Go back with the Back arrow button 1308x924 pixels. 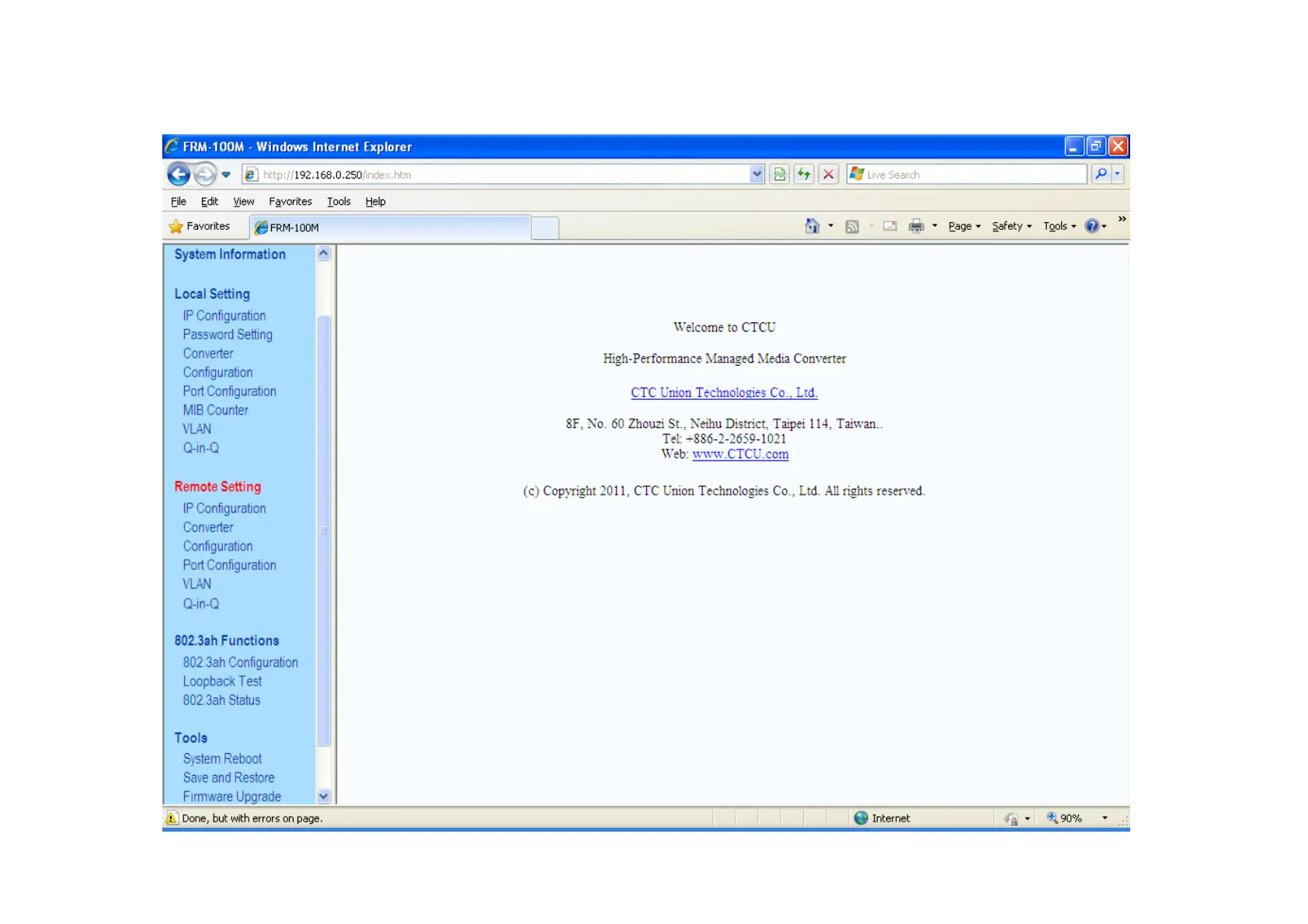pos(179,175)
